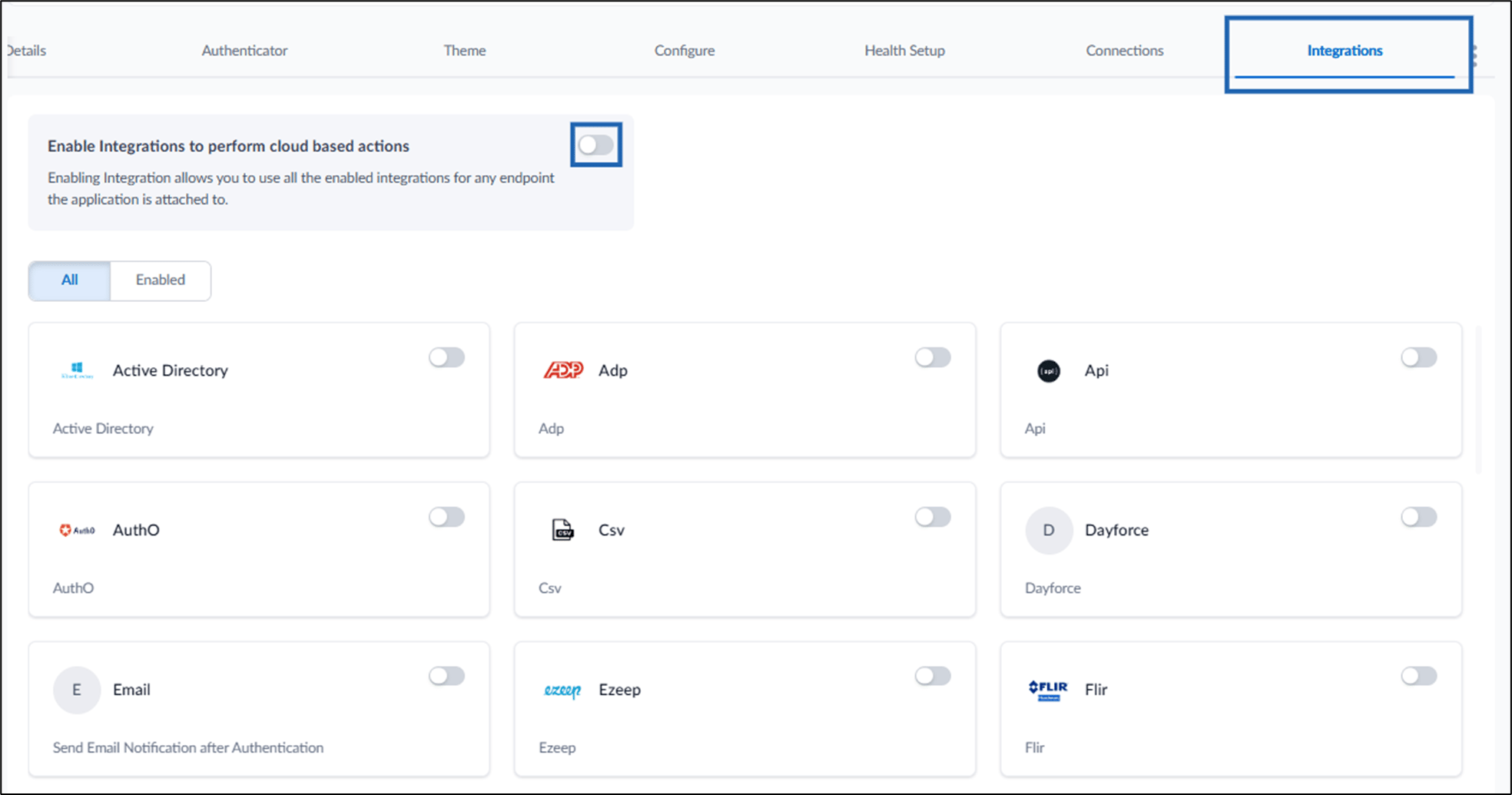The image size is (1512, 795).
Task: Enable Integrations cloud based actions toggle
Action: 596,144
